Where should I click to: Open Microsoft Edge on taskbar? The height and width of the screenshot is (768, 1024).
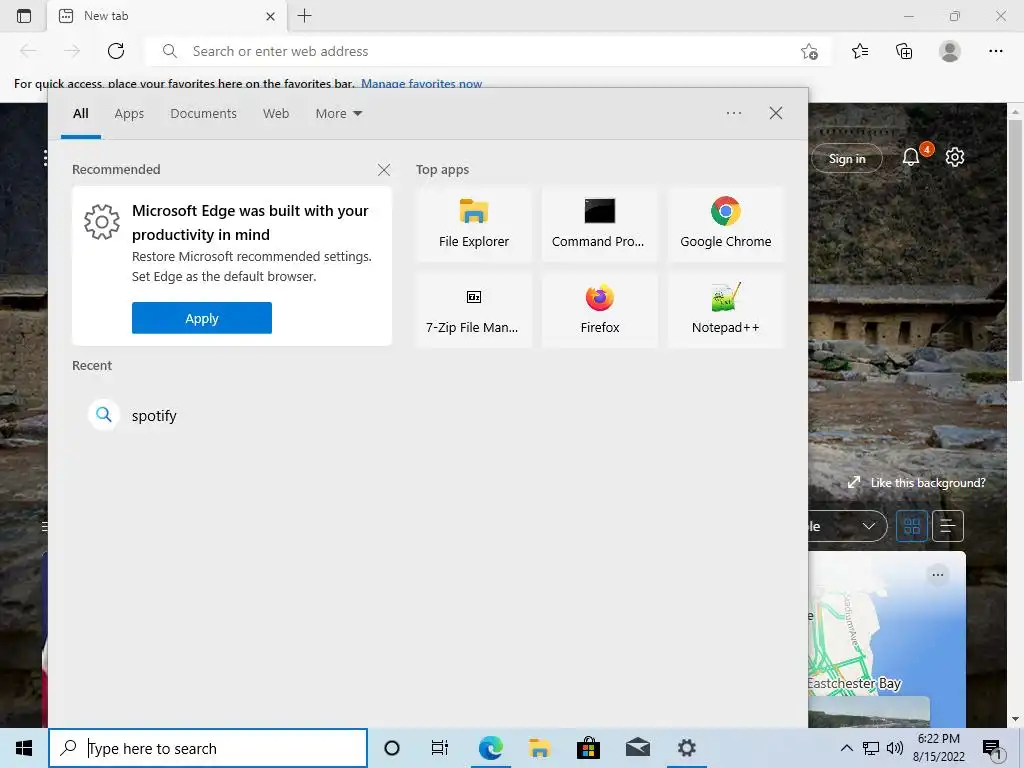[490, 748]
